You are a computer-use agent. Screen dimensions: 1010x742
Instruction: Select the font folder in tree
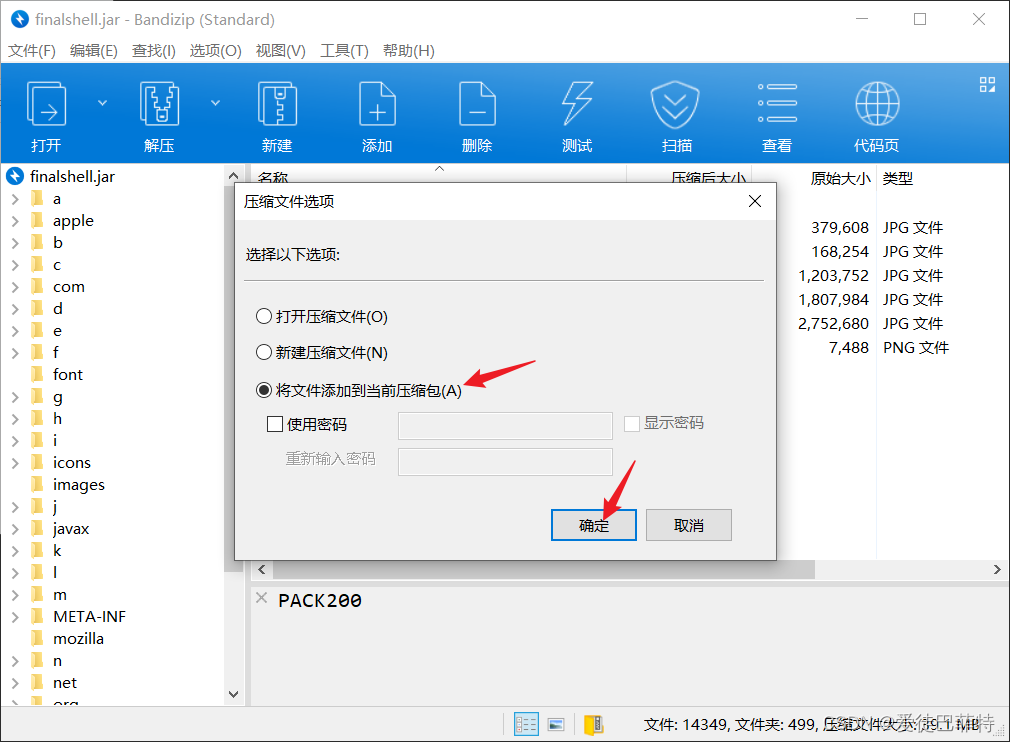pos(68,374)
